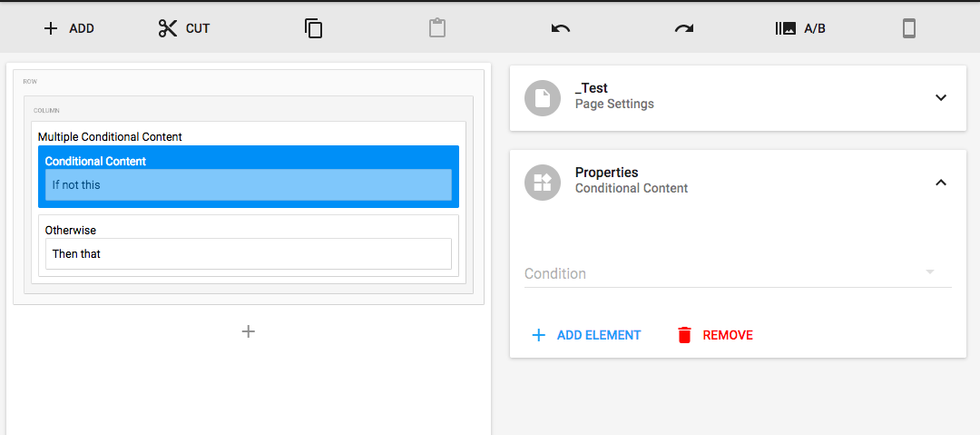Image resolution: width=980 pixels, height=435 pixels.
Task: Collapse the Properties panel chevron
Action: pos(940,182)
